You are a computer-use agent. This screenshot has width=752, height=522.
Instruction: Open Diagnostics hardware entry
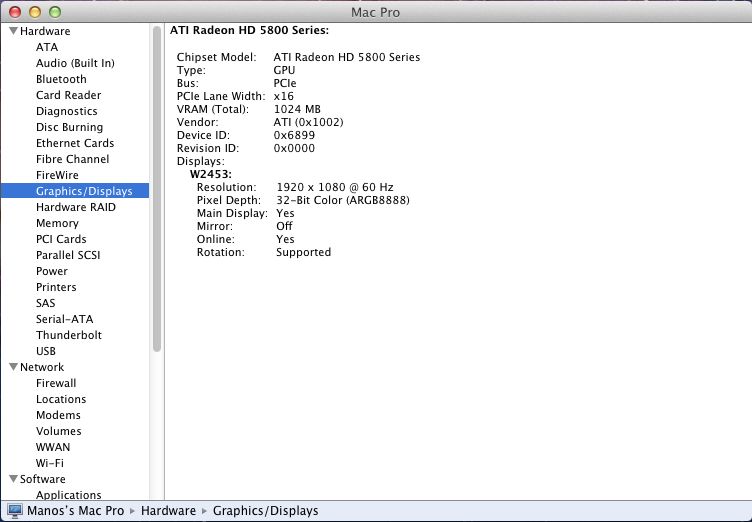[x=67, y=111]
